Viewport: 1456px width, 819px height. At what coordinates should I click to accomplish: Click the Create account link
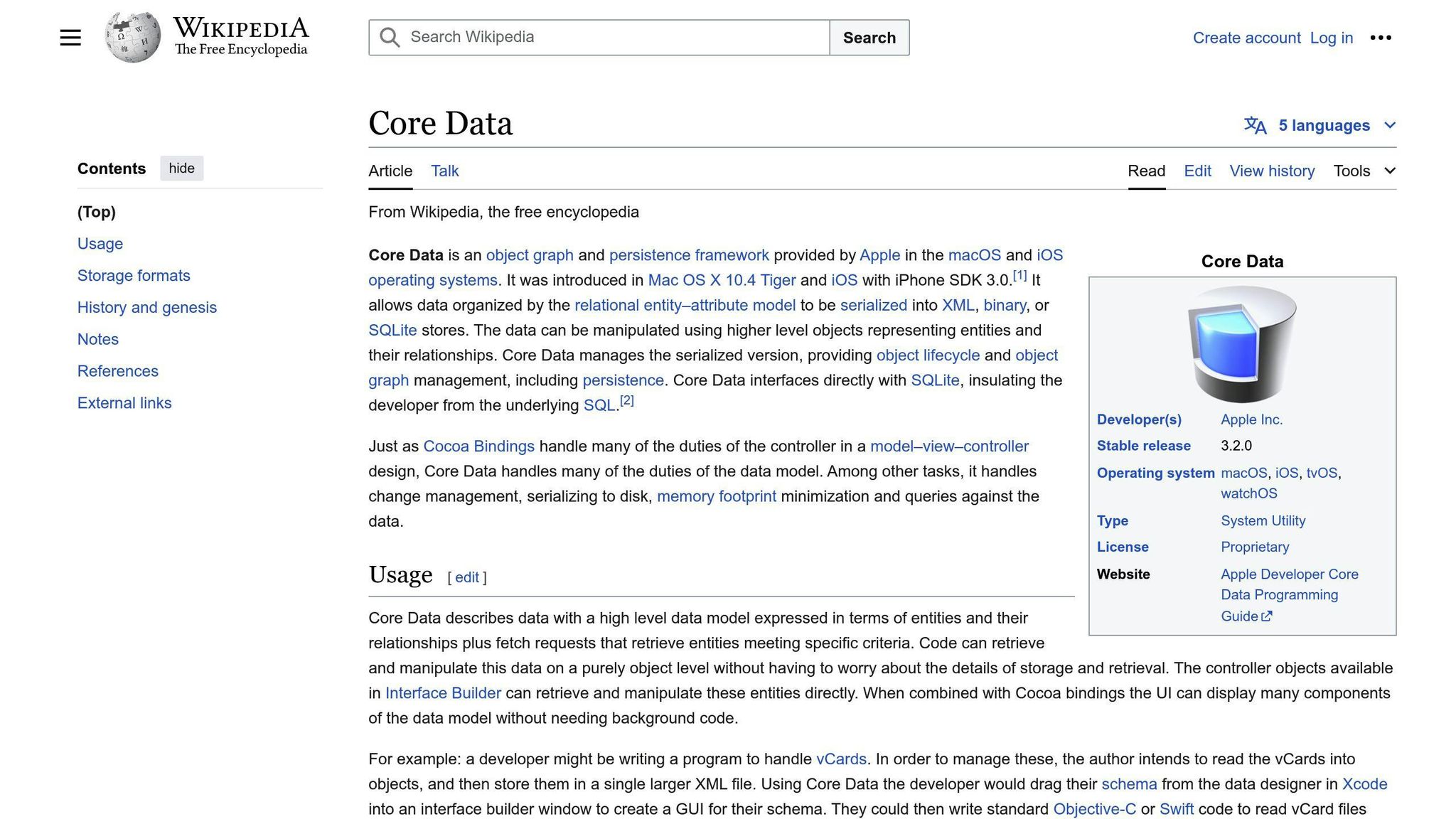coord(1247,38)
